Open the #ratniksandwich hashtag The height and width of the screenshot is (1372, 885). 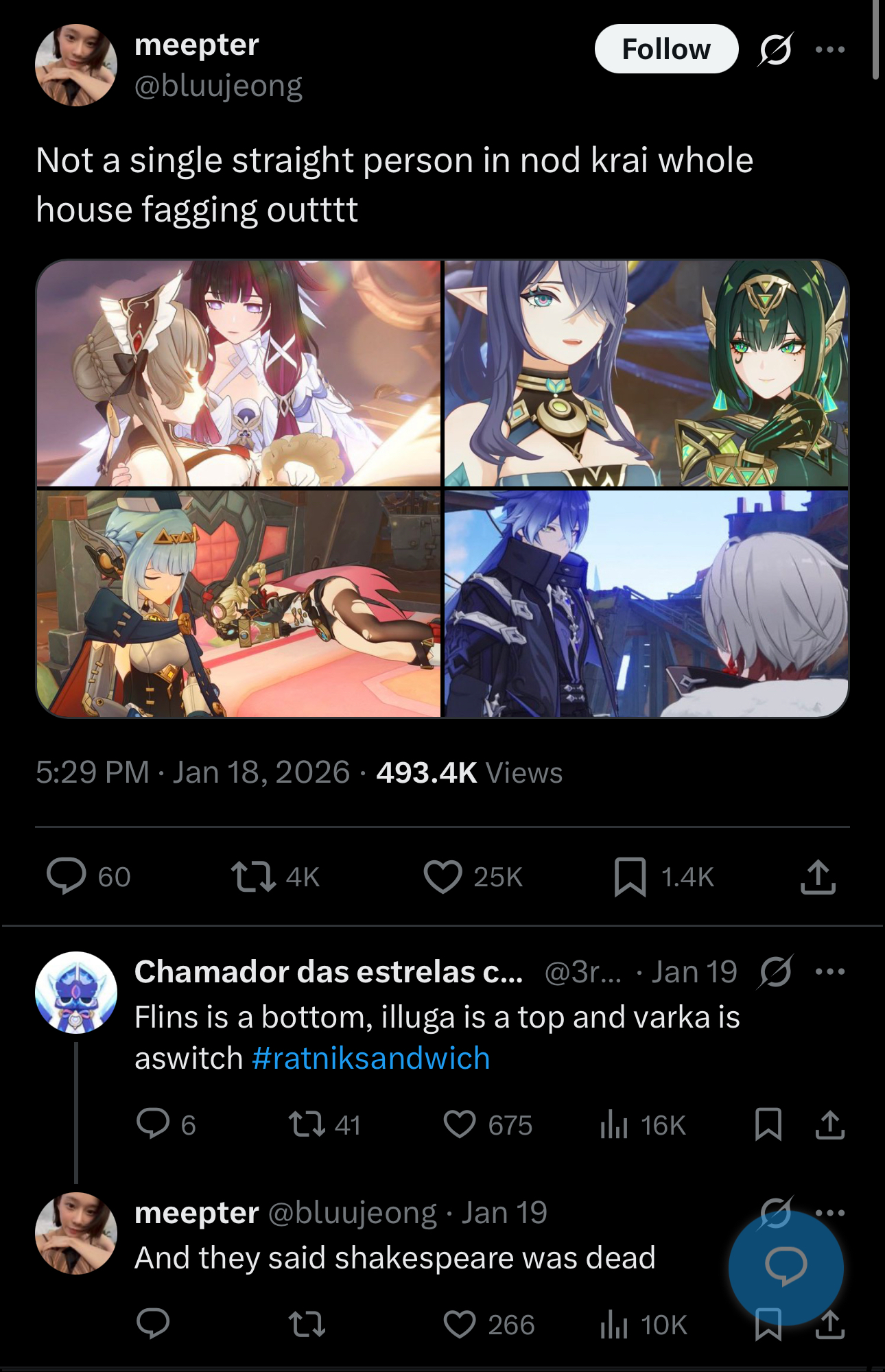[370, 1058]
